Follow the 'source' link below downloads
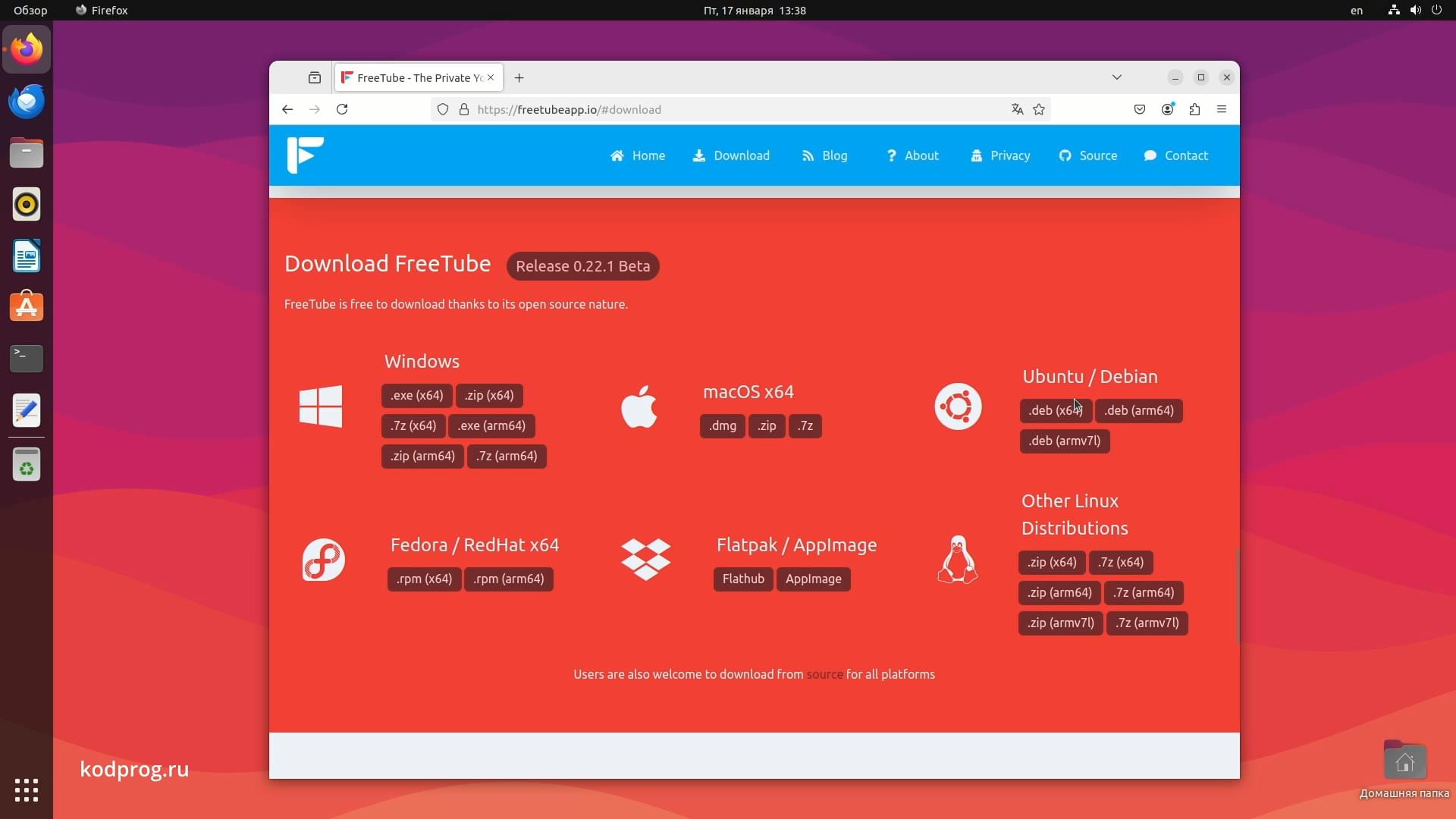This screenshot has height=819, width=1456. tap(824, 674)
